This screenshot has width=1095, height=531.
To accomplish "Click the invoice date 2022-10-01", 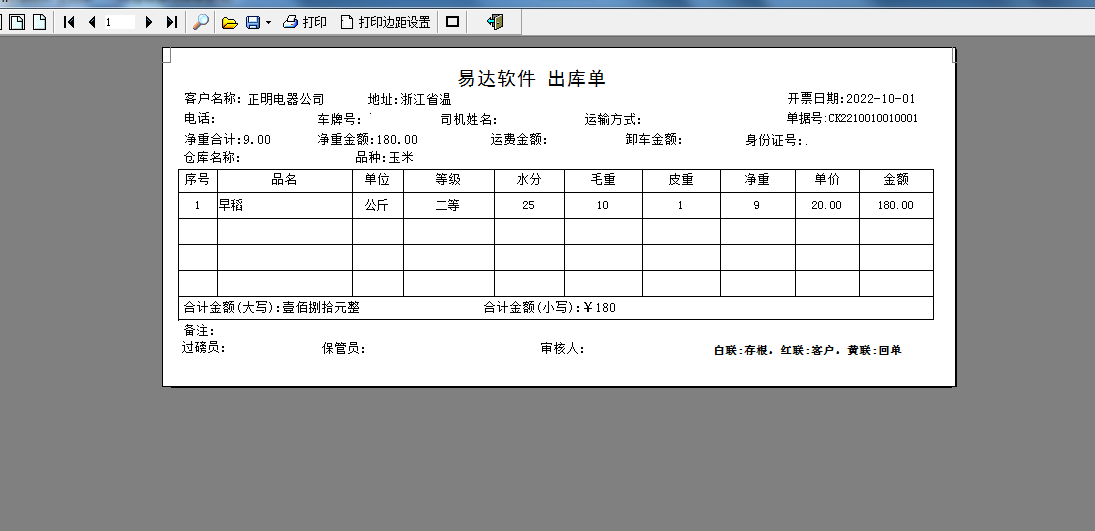I will [x=881, y=99].
